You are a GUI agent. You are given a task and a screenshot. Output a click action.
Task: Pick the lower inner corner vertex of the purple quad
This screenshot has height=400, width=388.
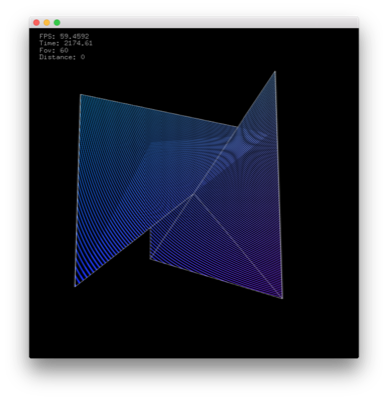tap(150, 258)
